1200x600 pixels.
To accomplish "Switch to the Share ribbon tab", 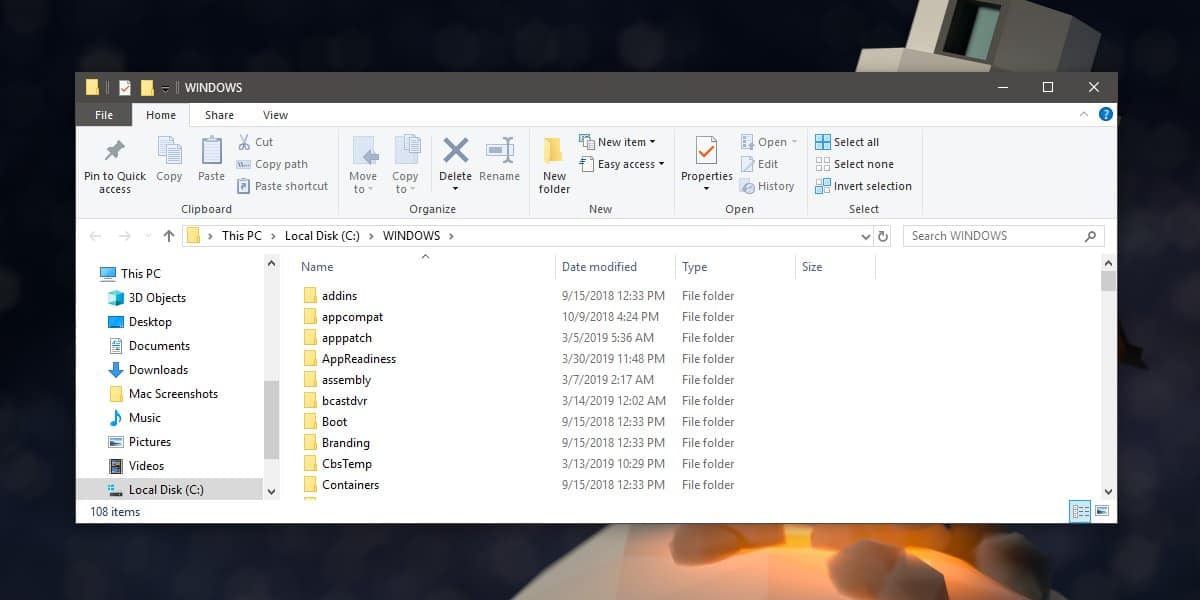I will pyautogui.click(x=219, y=115).
